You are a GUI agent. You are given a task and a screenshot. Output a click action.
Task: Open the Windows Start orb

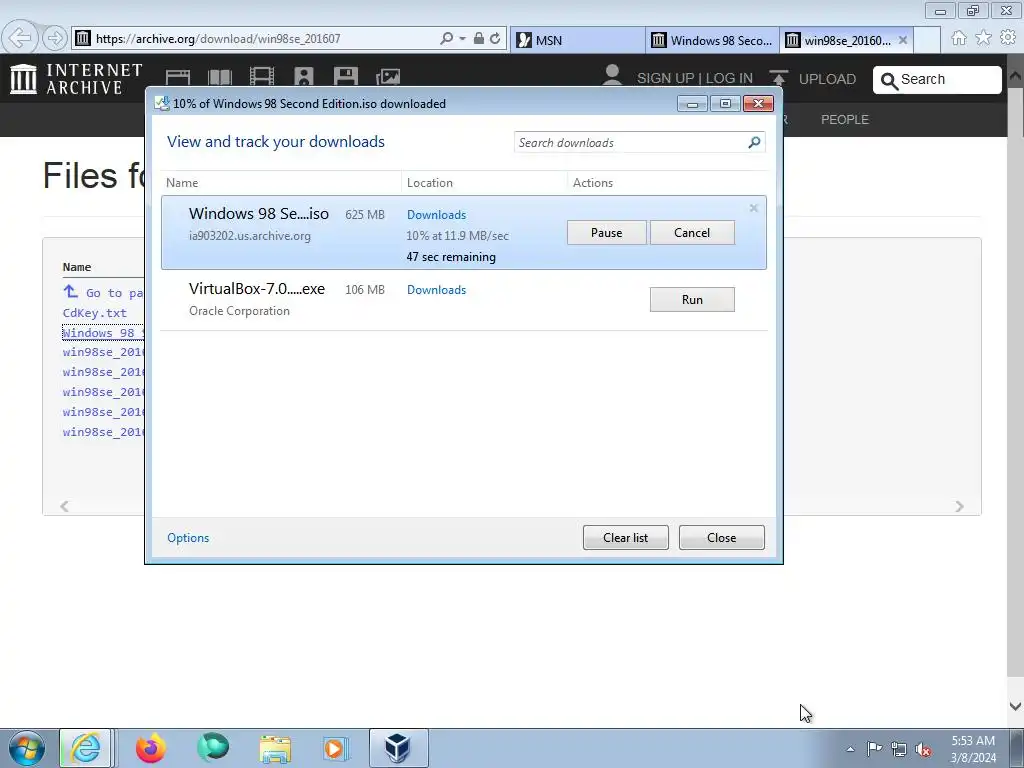click(27, 748)
